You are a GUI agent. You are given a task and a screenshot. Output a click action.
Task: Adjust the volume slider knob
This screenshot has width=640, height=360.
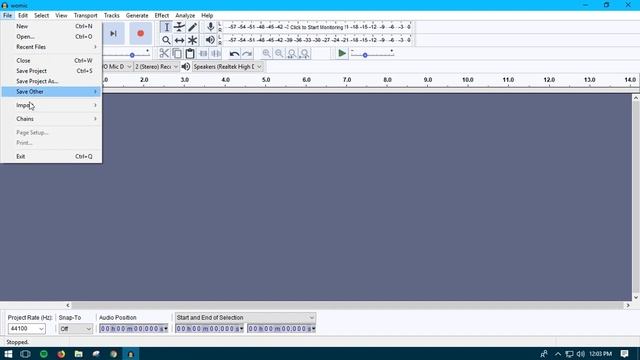pos(132,55)
